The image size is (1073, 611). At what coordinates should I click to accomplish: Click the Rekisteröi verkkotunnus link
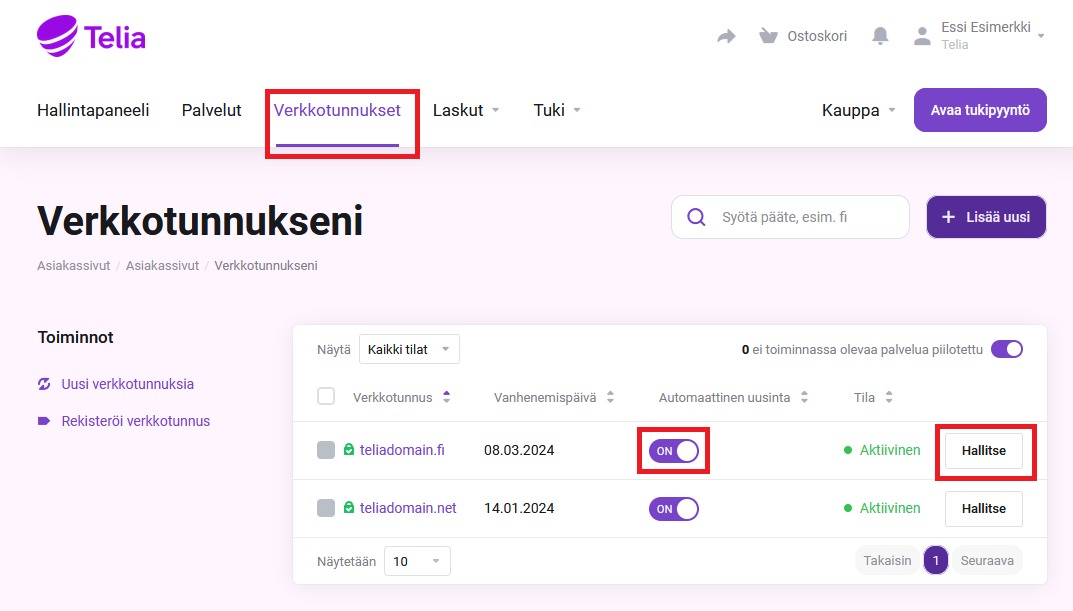point(135,421)
